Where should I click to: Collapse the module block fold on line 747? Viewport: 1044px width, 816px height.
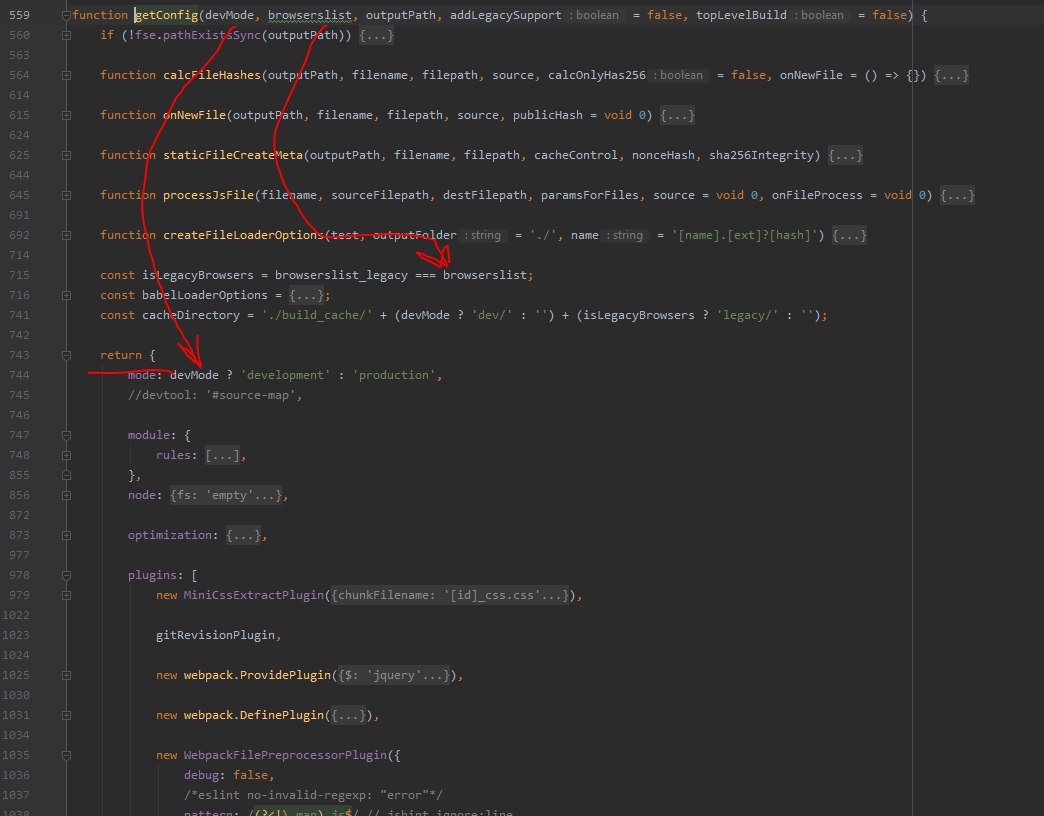(x=66, y=435)
